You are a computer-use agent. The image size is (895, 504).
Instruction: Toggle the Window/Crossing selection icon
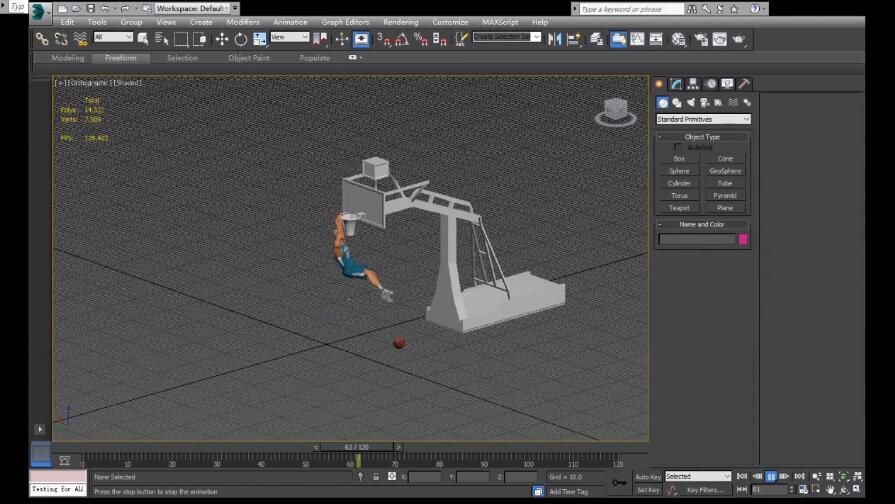pos(200,39)
